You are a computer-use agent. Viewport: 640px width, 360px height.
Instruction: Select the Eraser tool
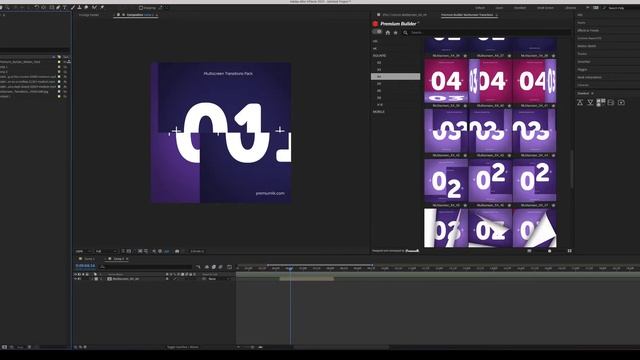click(86, 8)
